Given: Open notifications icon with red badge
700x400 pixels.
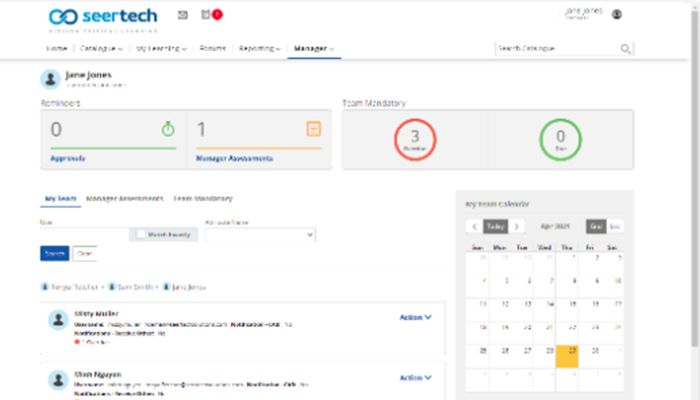Looking at the screenshot, I should 208,15.
